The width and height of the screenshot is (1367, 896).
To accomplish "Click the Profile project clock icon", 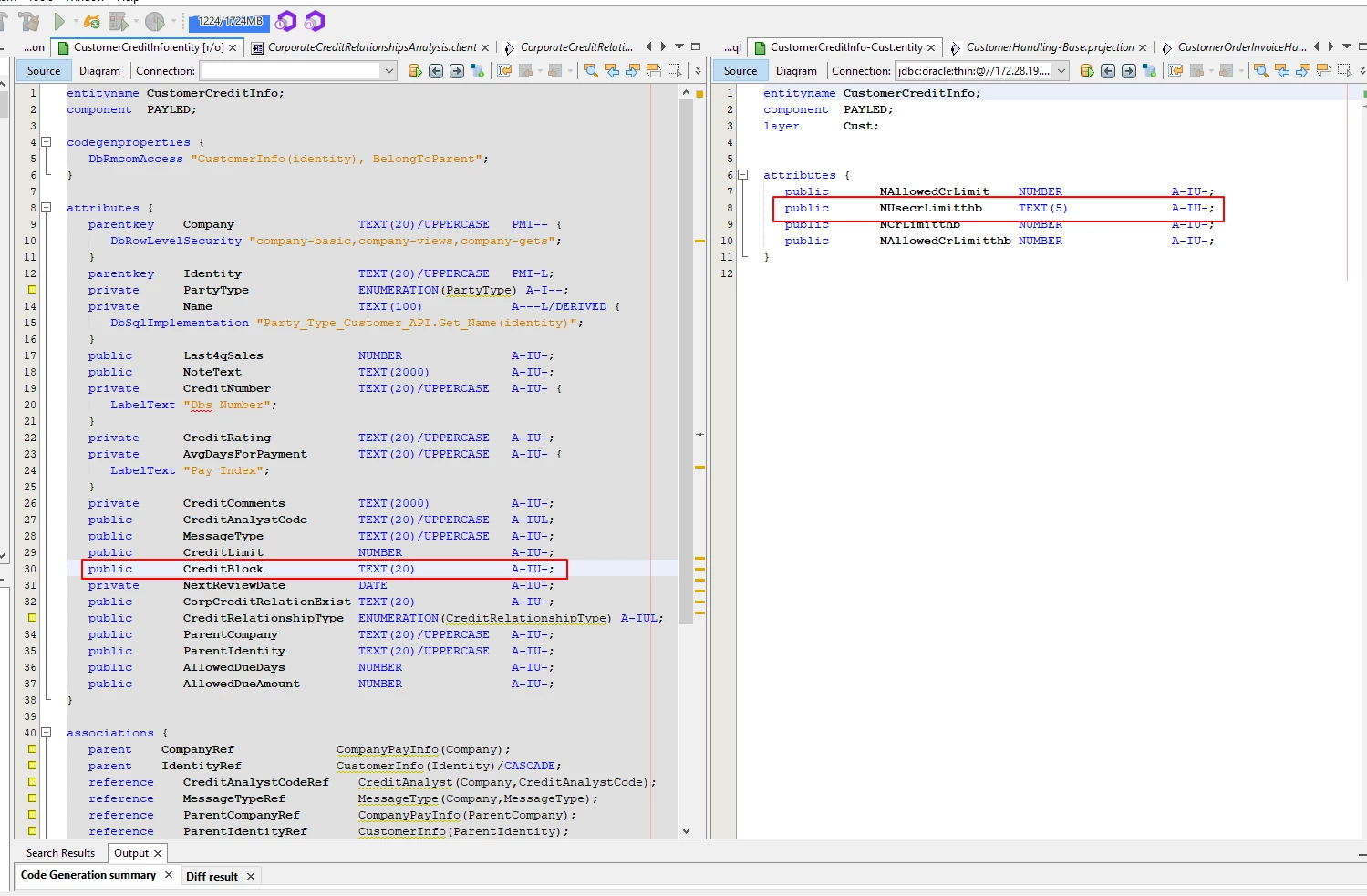I will click(155, 21).
